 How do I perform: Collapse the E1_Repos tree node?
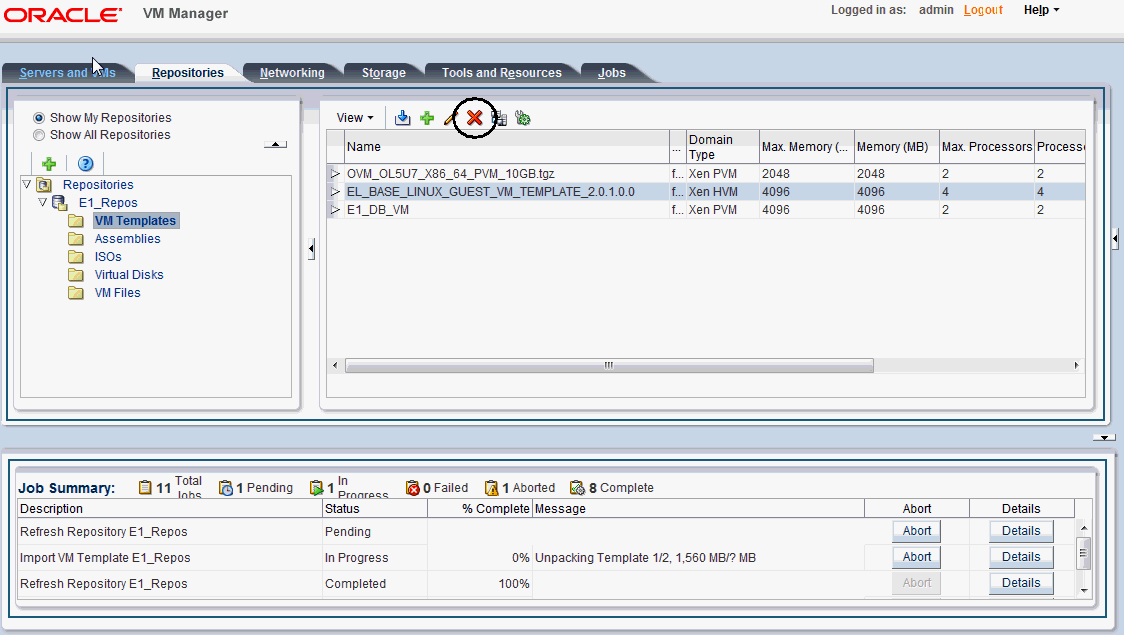pos(42,202)
